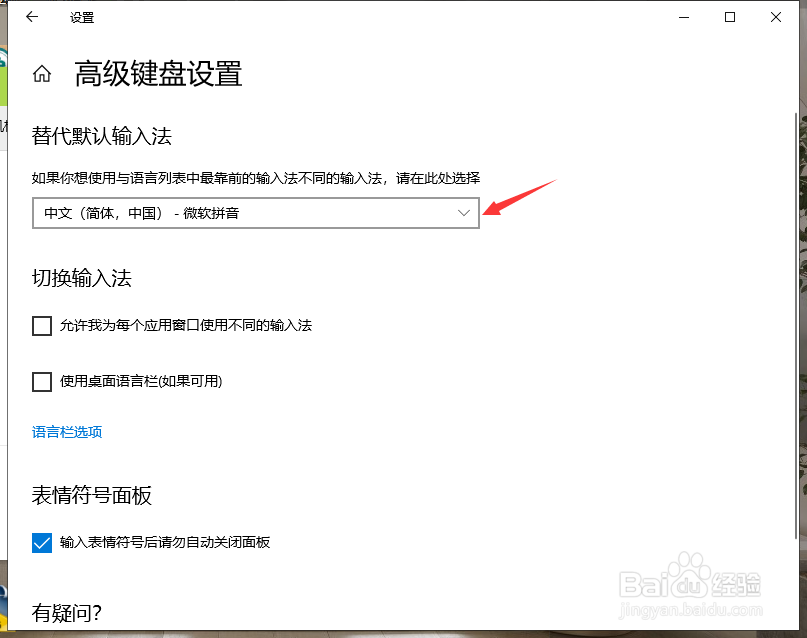Open the default input method dropdown
Screen dimensions: 807x638
[x=256, y=213]
